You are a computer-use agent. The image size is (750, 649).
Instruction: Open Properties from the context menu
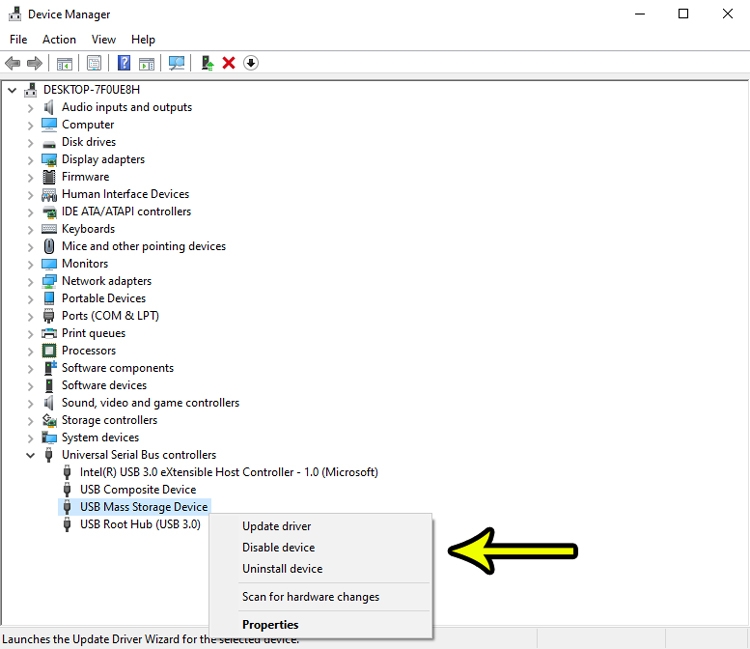(320, 625)
